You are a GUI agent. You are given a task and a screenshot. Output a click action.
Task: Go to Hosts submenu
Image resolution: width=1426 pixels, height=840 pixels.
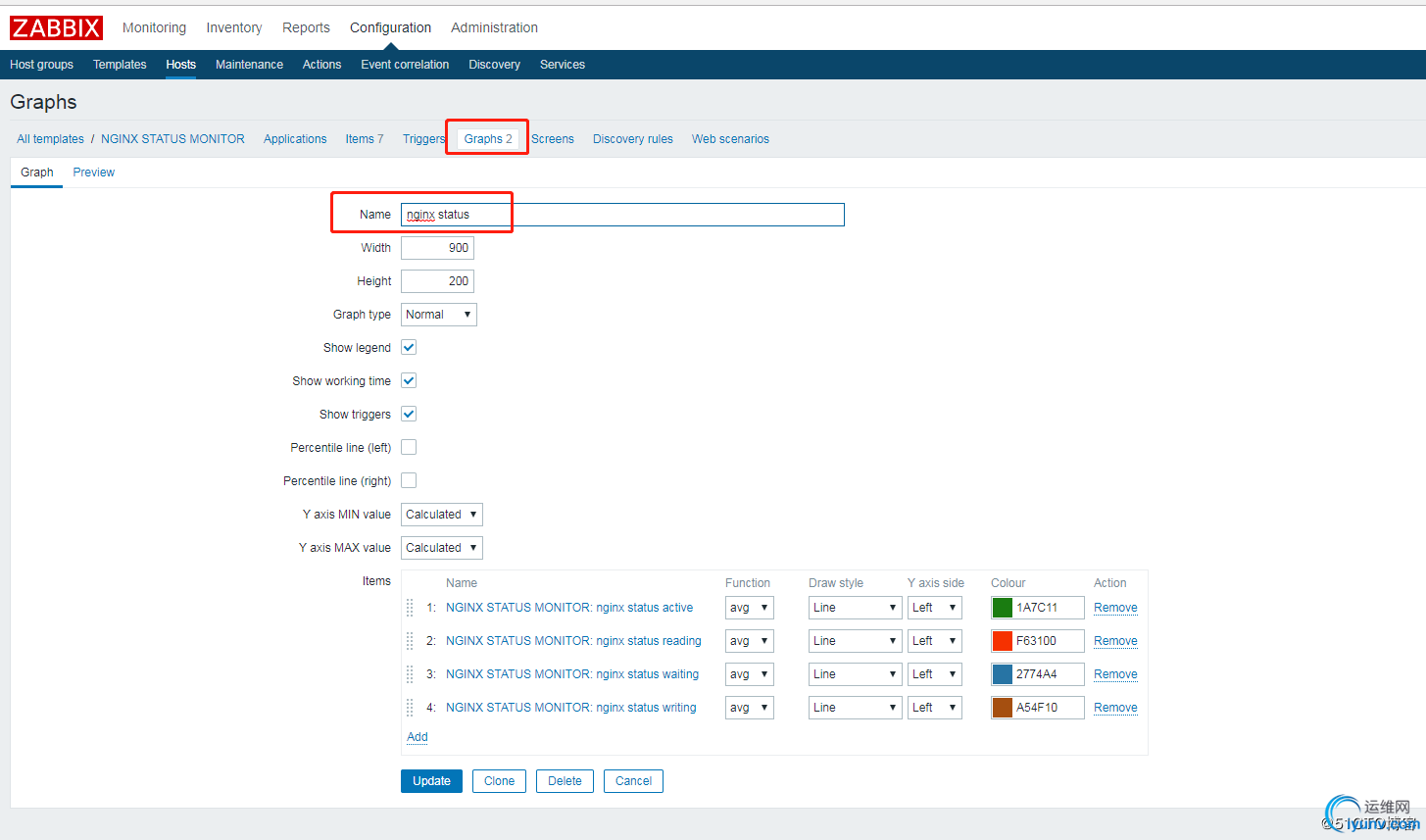[x=180, y=65]
